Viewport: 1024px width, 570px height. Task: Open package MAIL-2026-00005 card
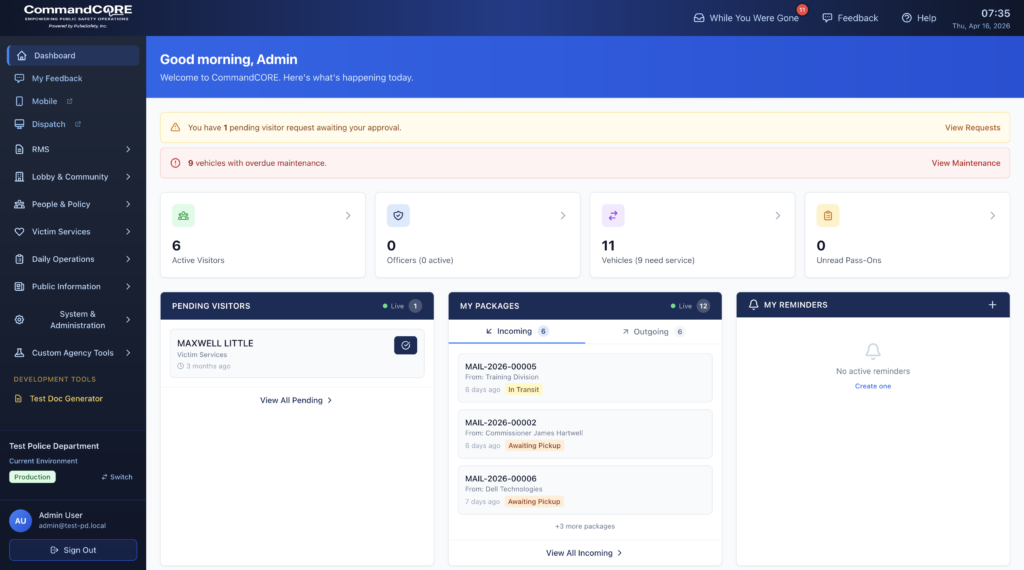584,377
